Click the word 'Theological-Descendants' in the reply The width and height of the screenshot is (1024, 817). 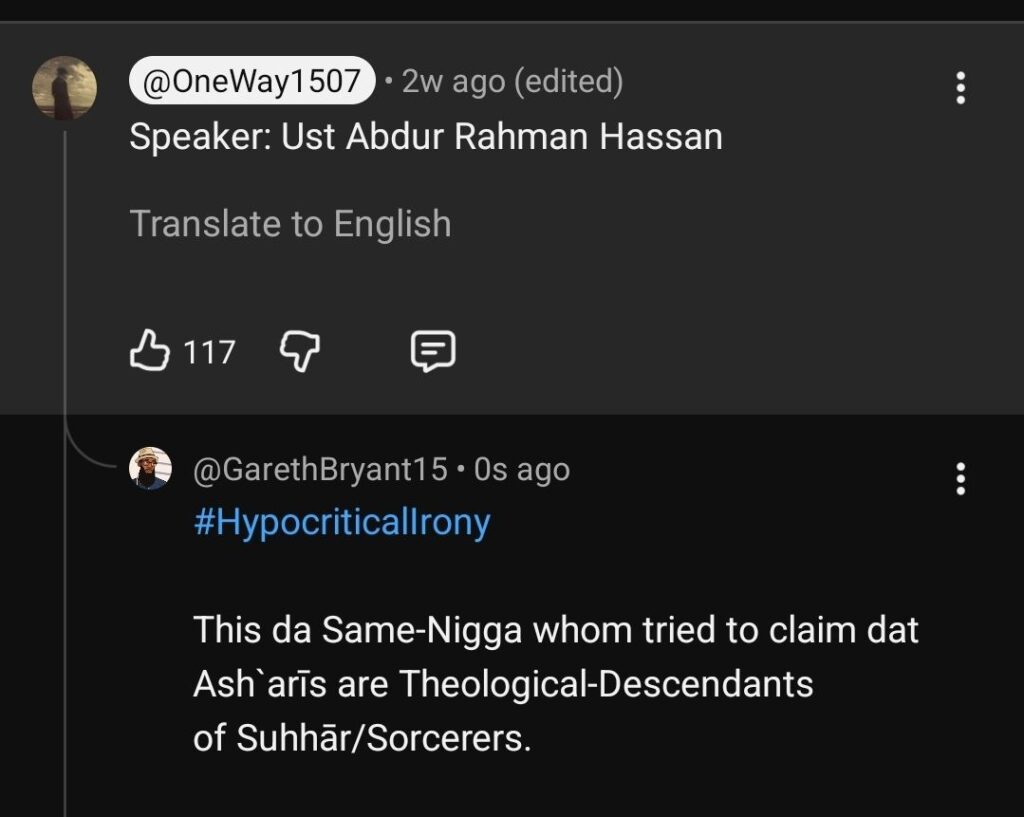point(606,684)
